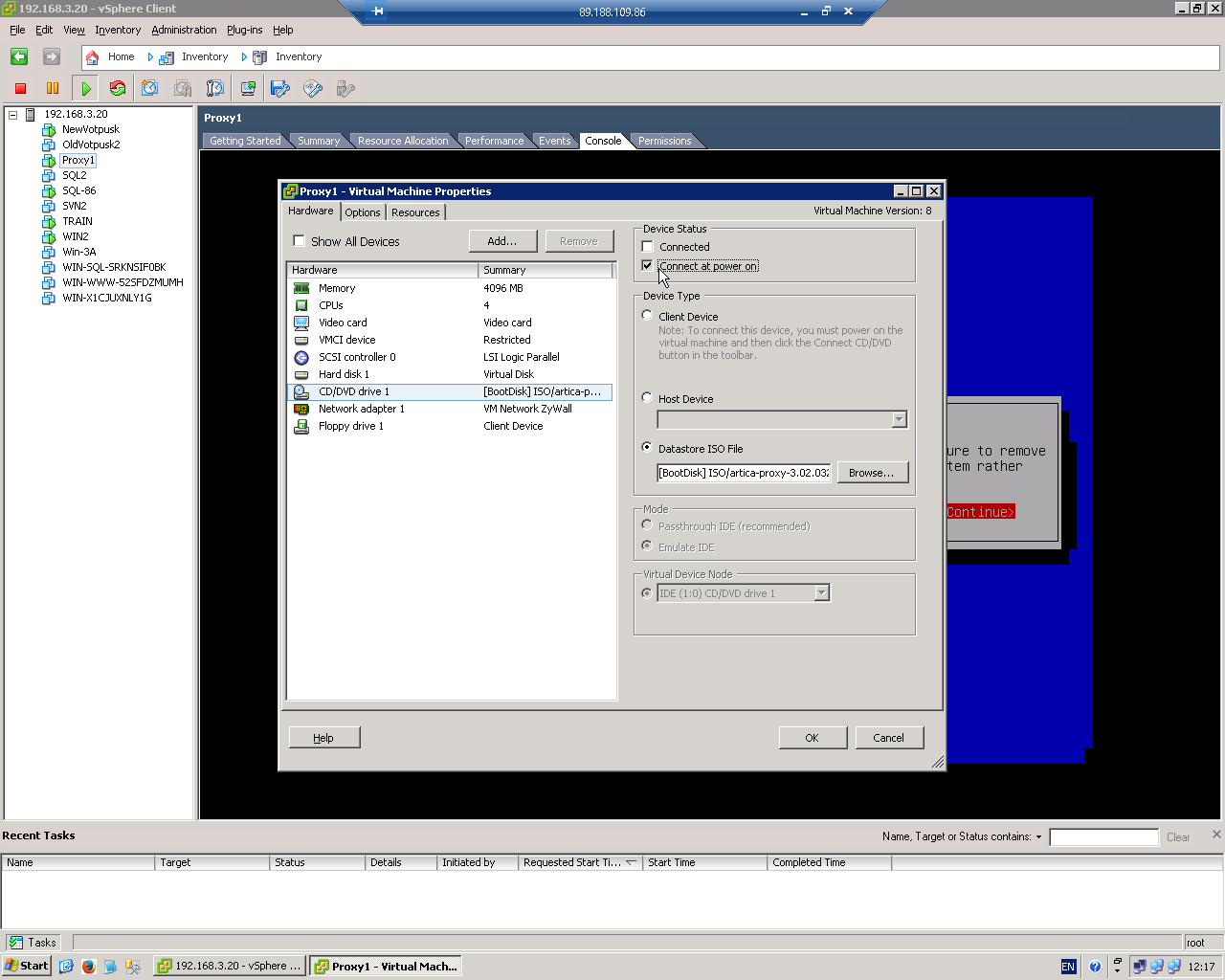This screenshot has width=1225, height=980.
Task: Launch the virtual machine console icon
Action: 248,88
